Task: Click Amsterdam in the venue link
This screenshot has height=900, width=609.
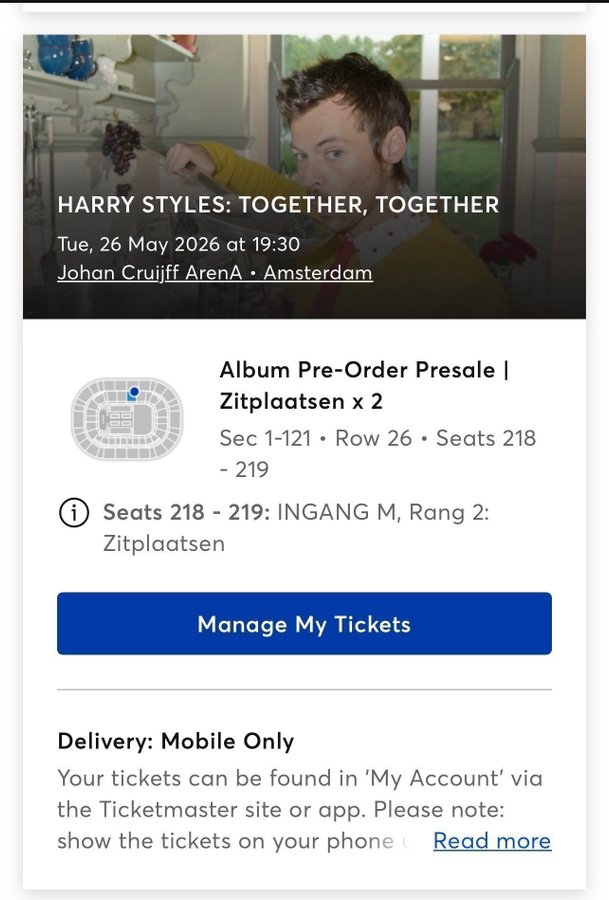Action: pyautogui.click(x=318, y=273)
